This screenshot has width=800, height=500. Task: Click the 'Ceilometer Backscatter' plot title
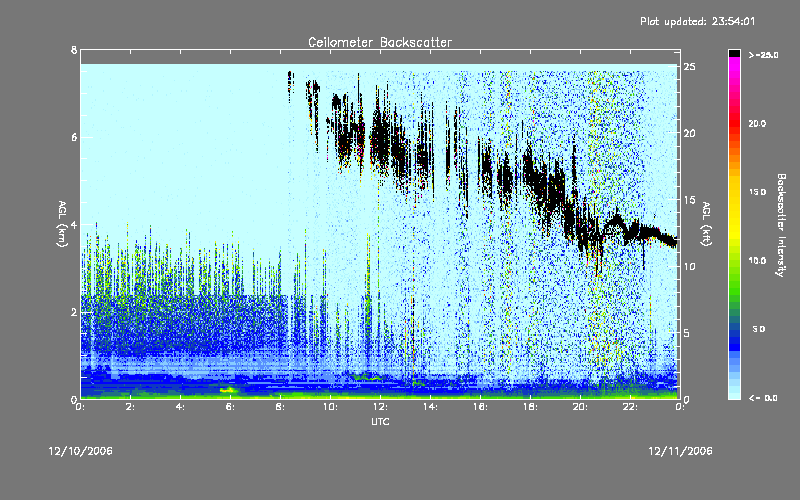(380, 42)
